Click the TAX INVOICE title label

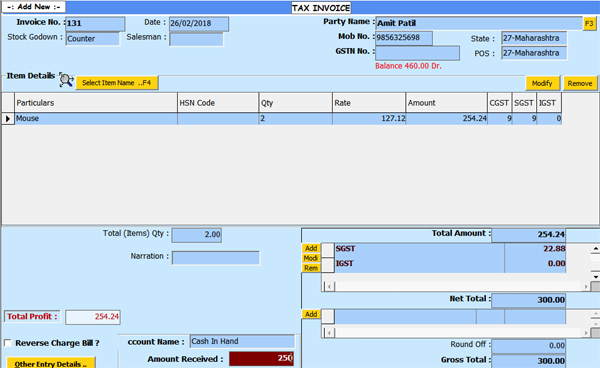pyautogui.click(x=321, y=8)
